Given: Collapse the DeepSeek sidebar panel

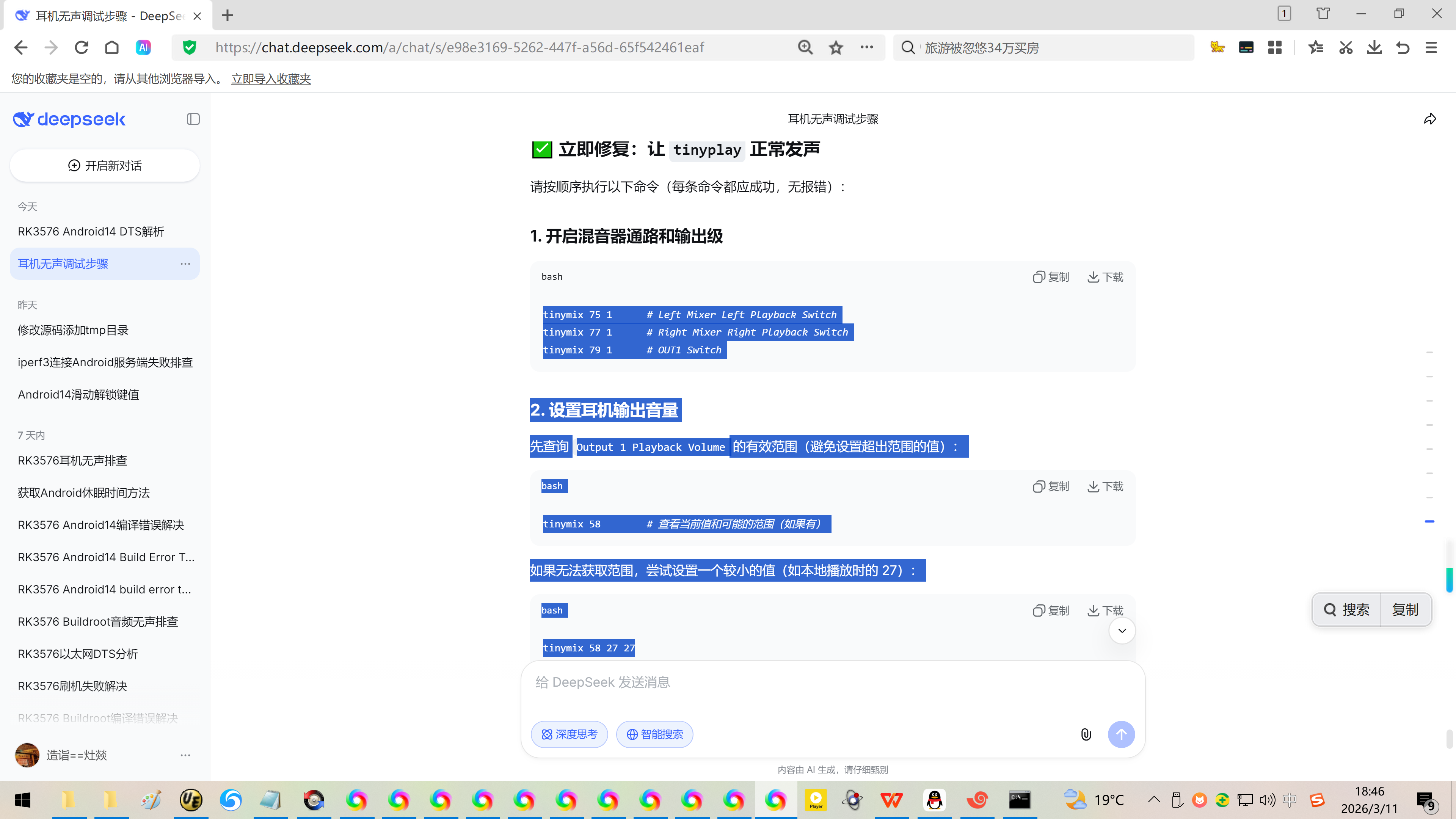Looking at the screenshot, I should 193,119.
